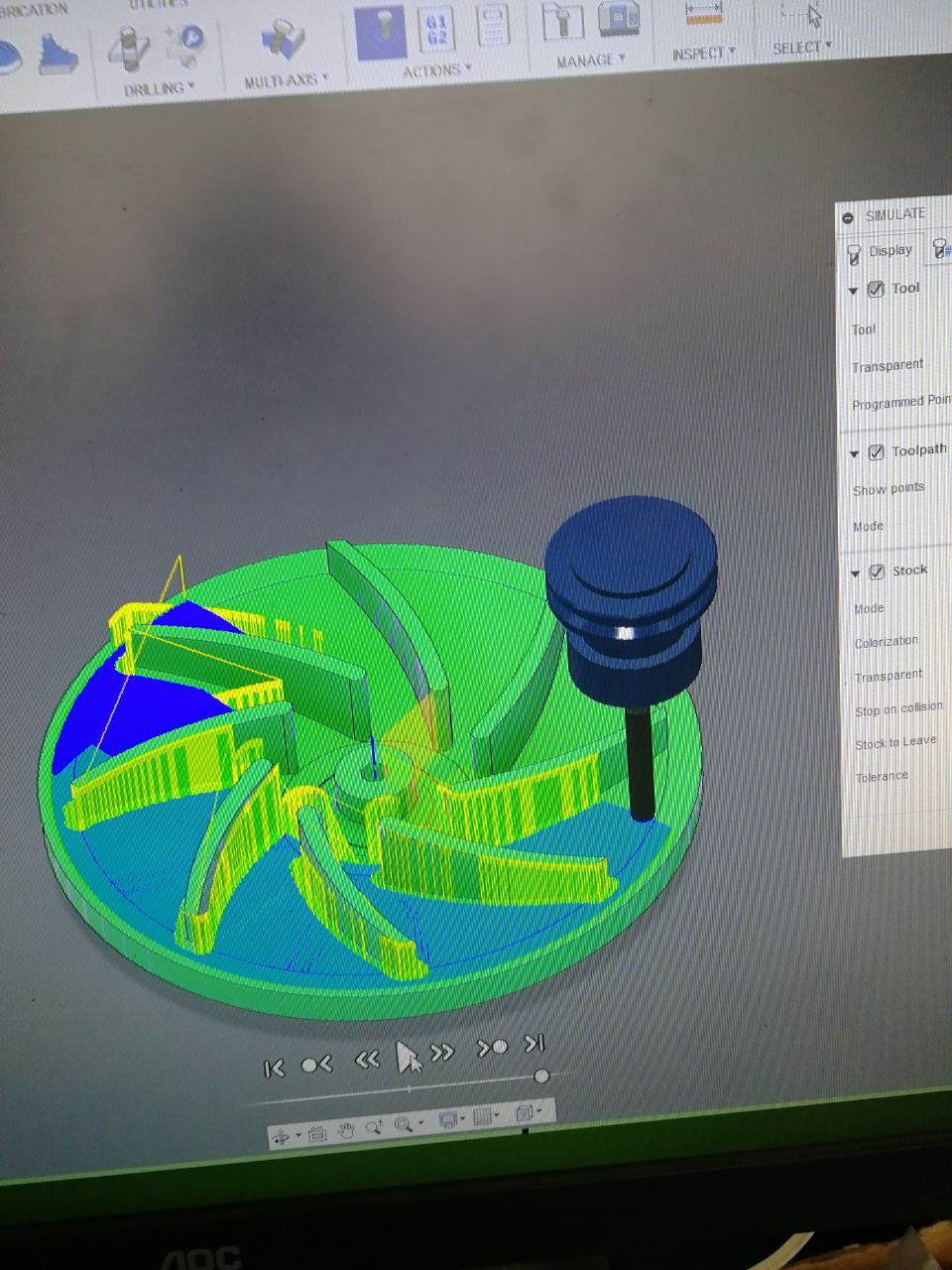This screenshot has width=952, height=1270.
Task: Jump to start of simulation
Action: pyautogui.click(x=275, y=1068)
